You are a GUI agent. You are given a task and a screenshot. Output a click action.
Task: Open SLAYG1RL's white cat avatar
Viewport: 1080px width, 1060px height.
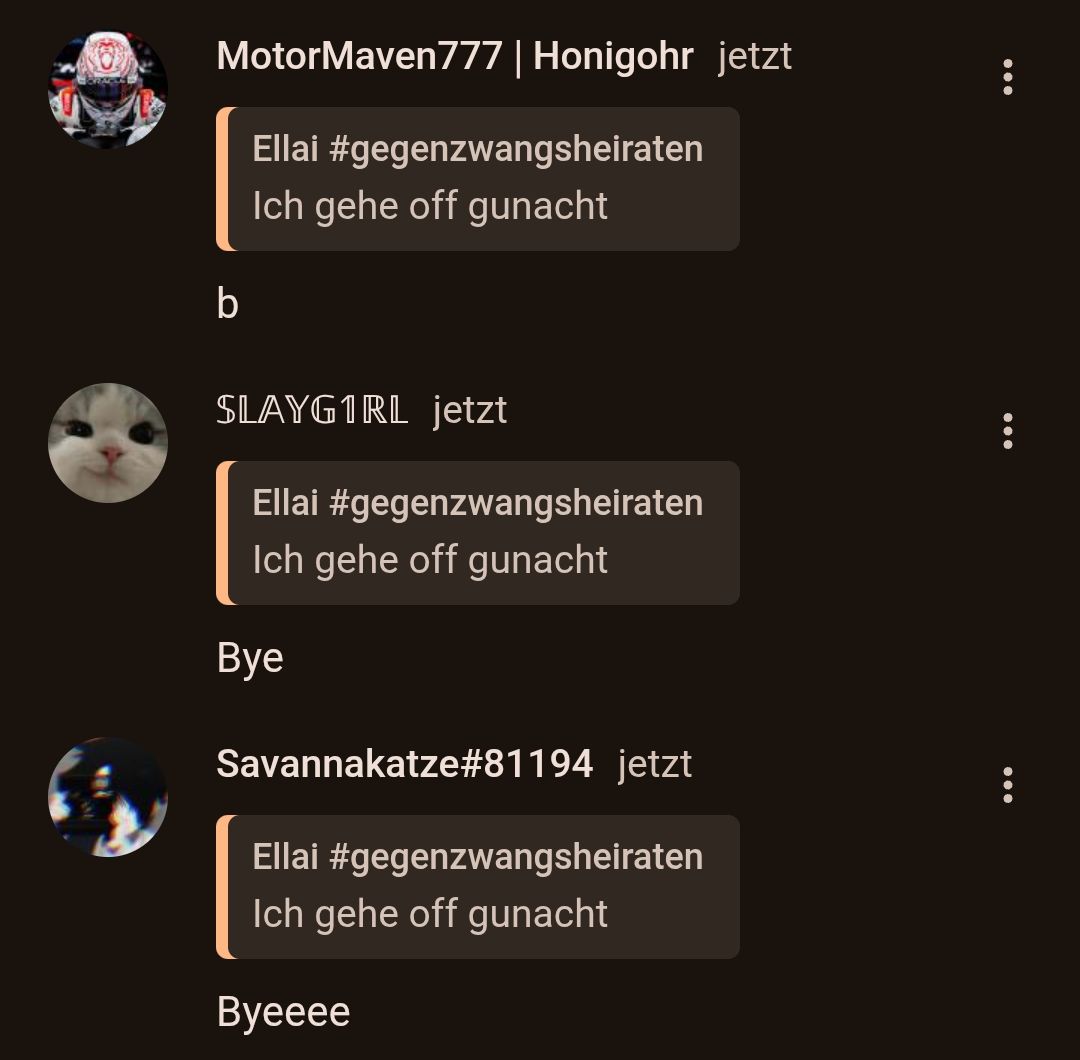(107, 443)
